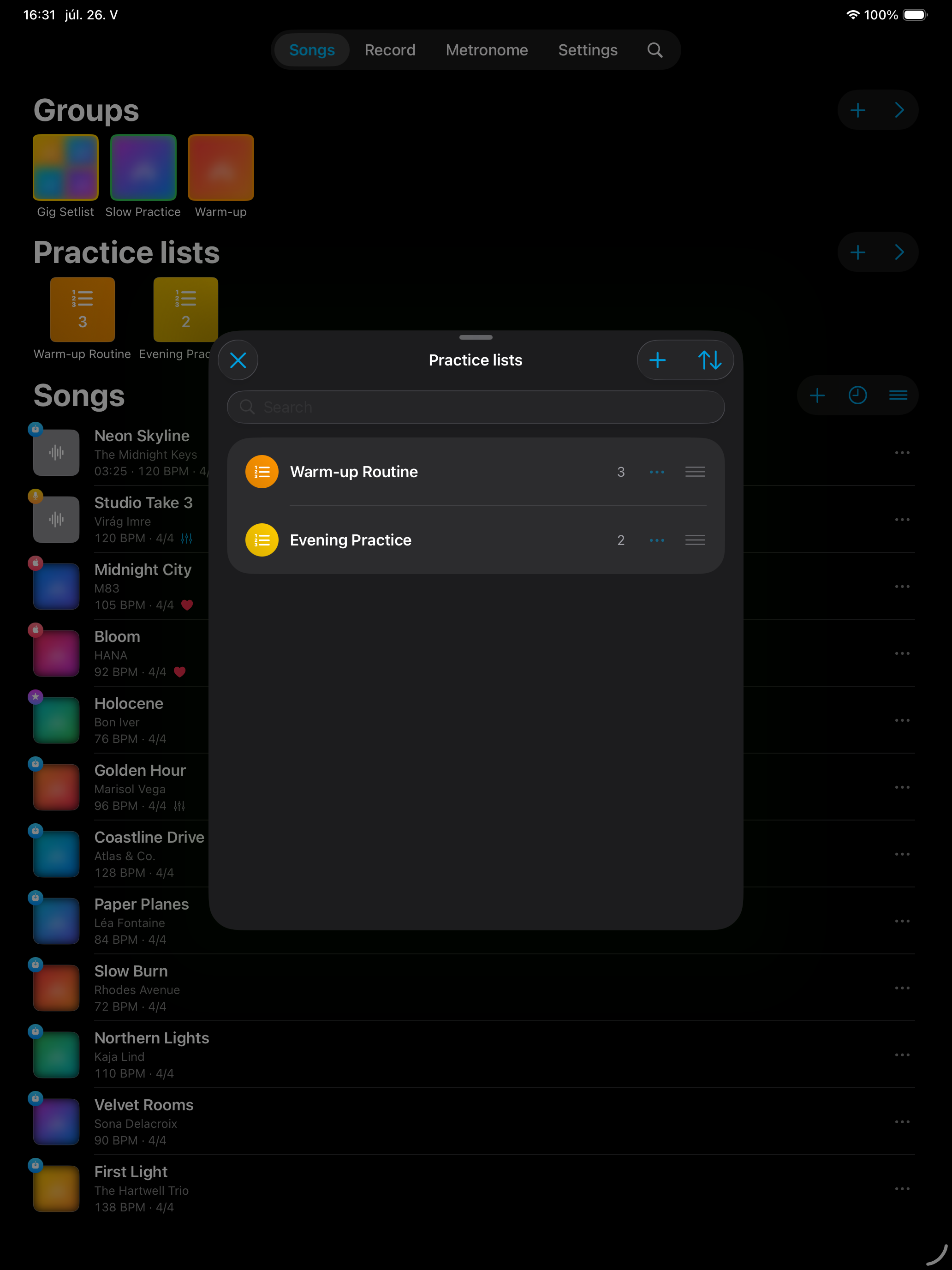Add a practice list from the main screen

tap(857, 252)
